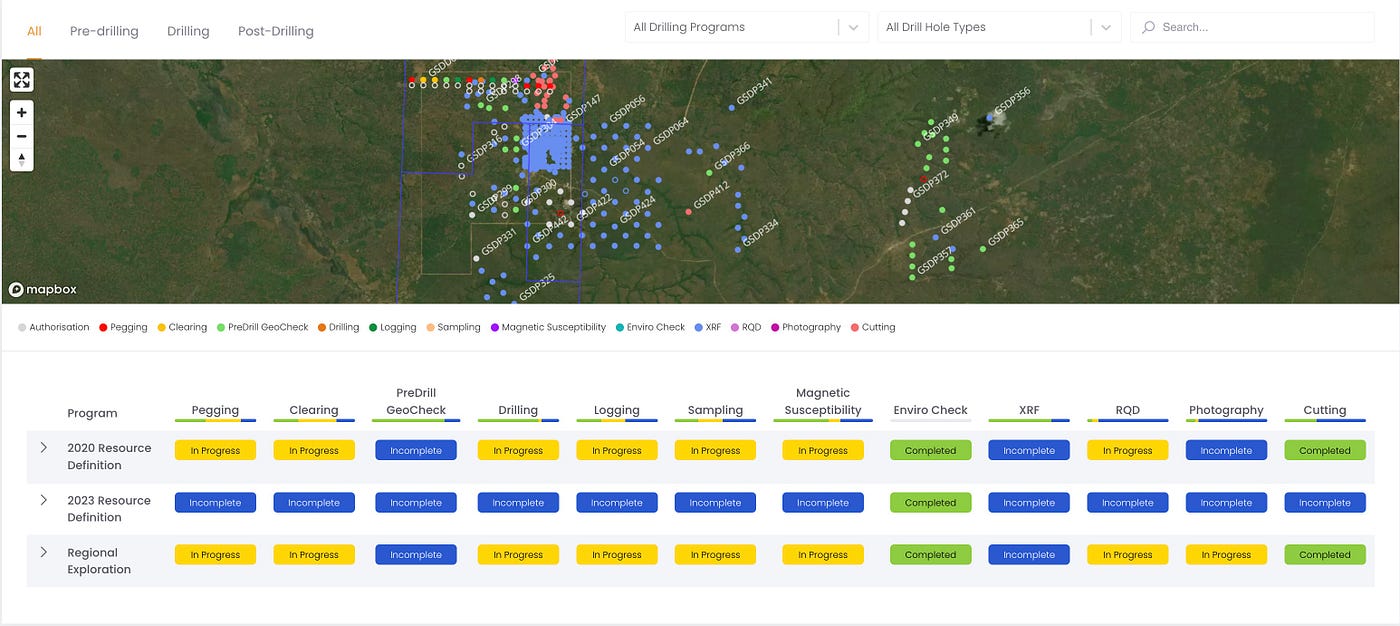Click Photography In Progress for Regional Exploration
This screenshot has width=1400, height=626.
coord(1226,555)
